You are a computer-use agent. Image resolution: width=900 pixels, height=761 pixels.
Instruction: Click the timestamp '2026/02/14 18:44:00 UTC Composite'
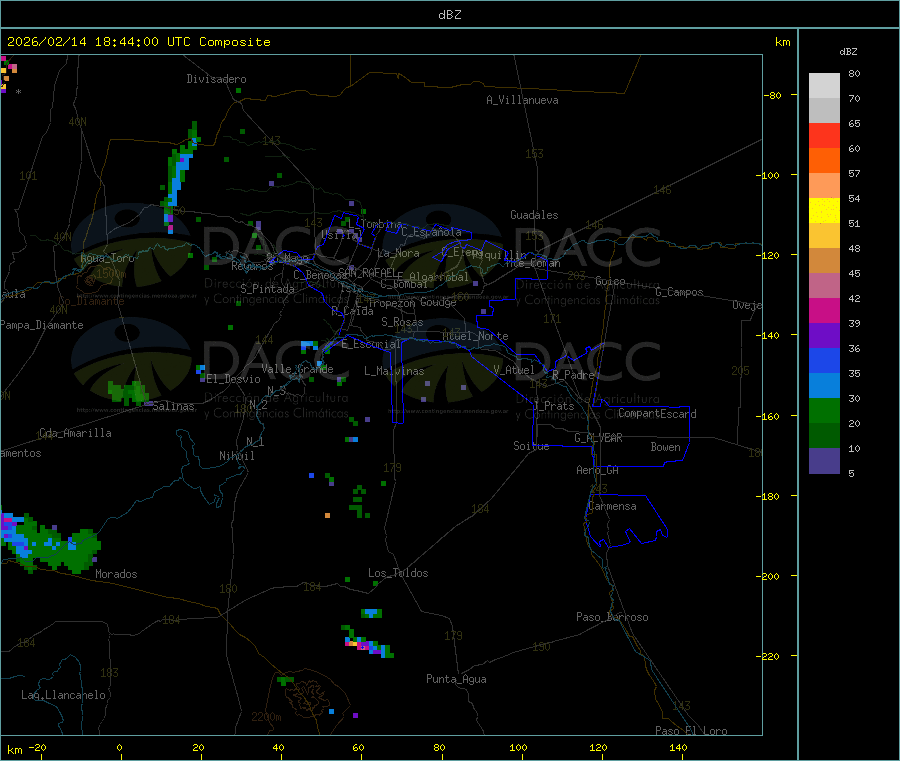138,42
